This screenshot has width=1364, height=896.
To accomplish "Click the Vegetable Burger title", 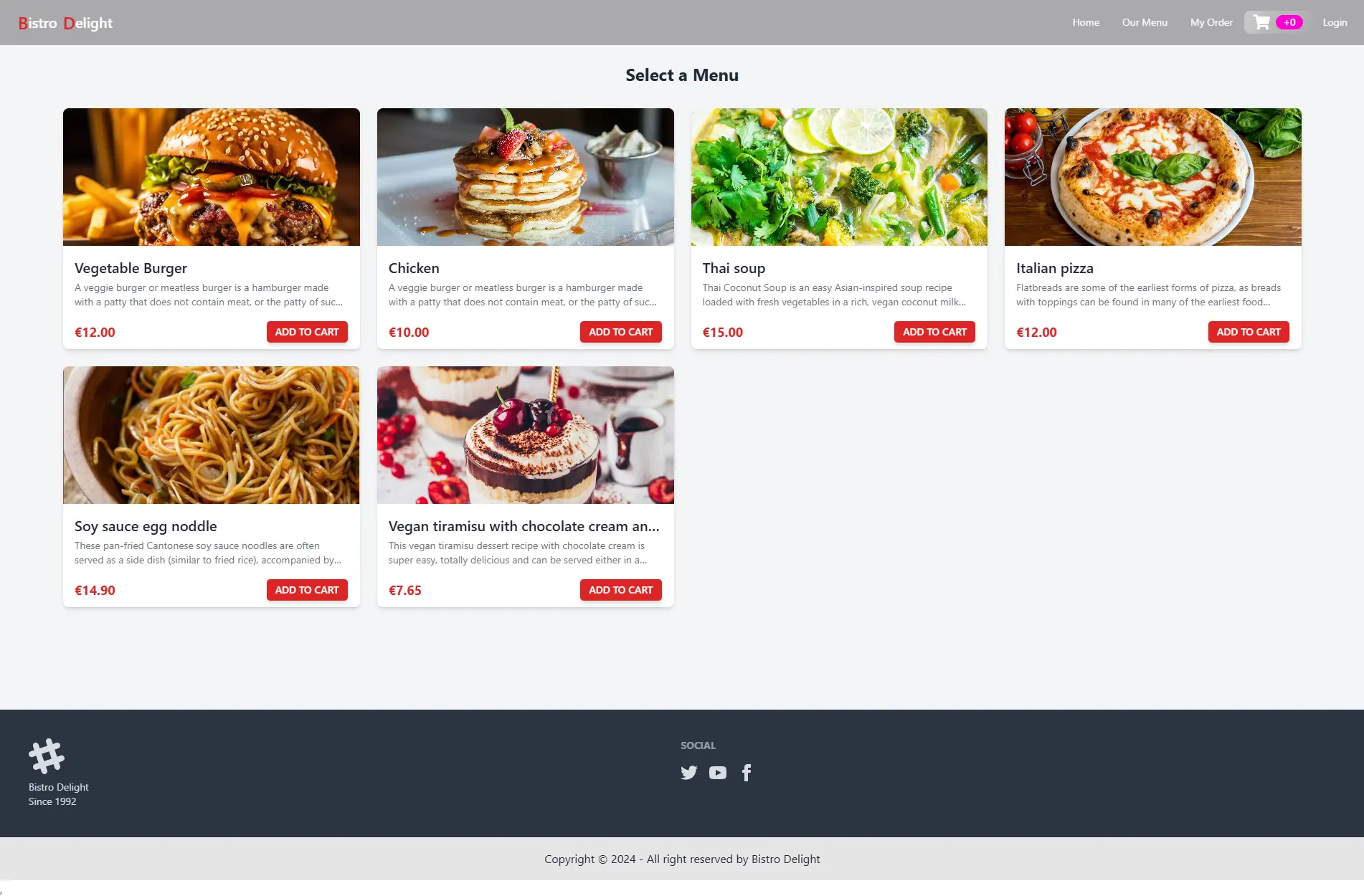I will tap(131, 268).
